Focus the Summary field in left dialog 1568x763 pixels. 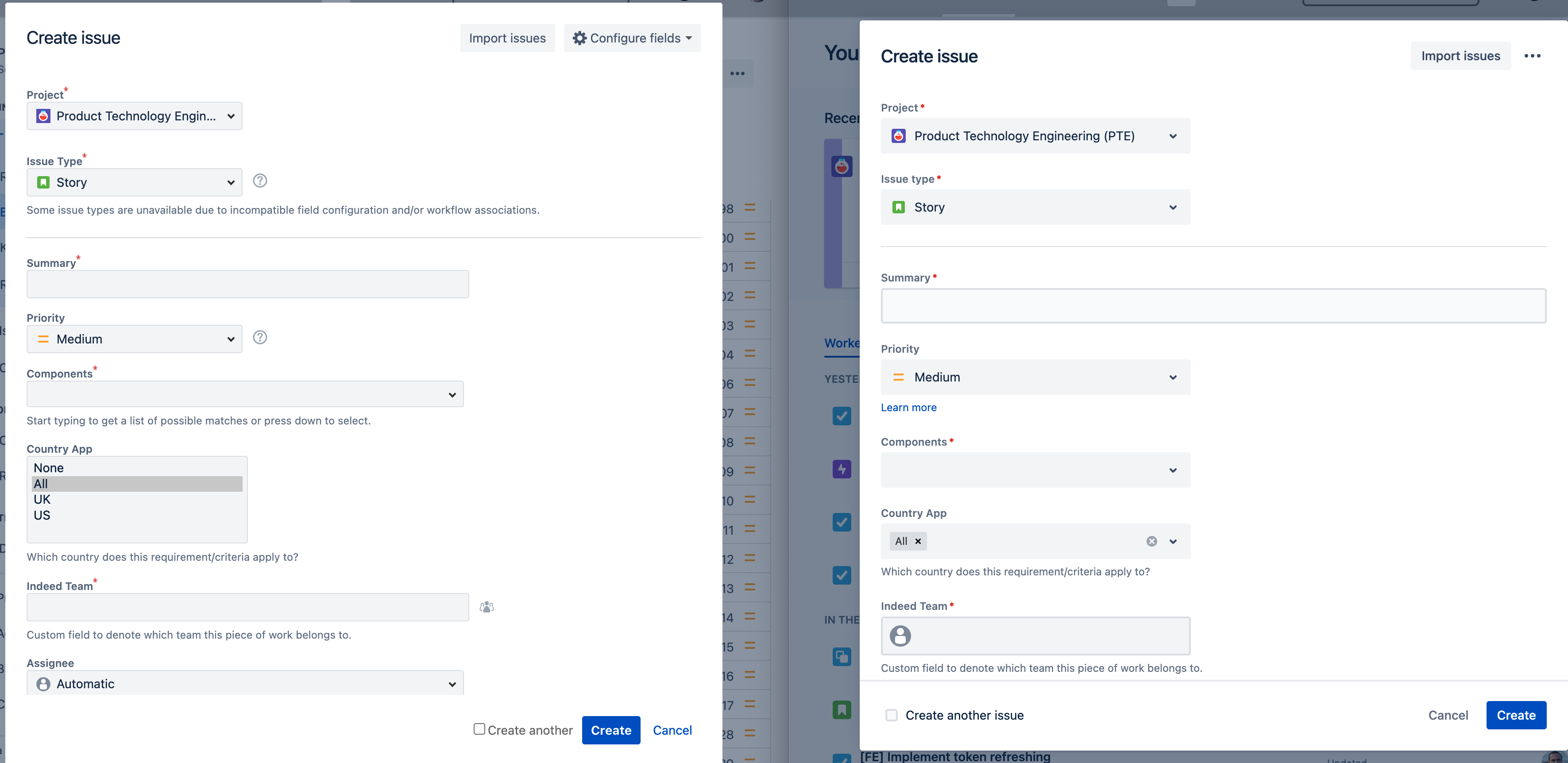coord(248,284)
